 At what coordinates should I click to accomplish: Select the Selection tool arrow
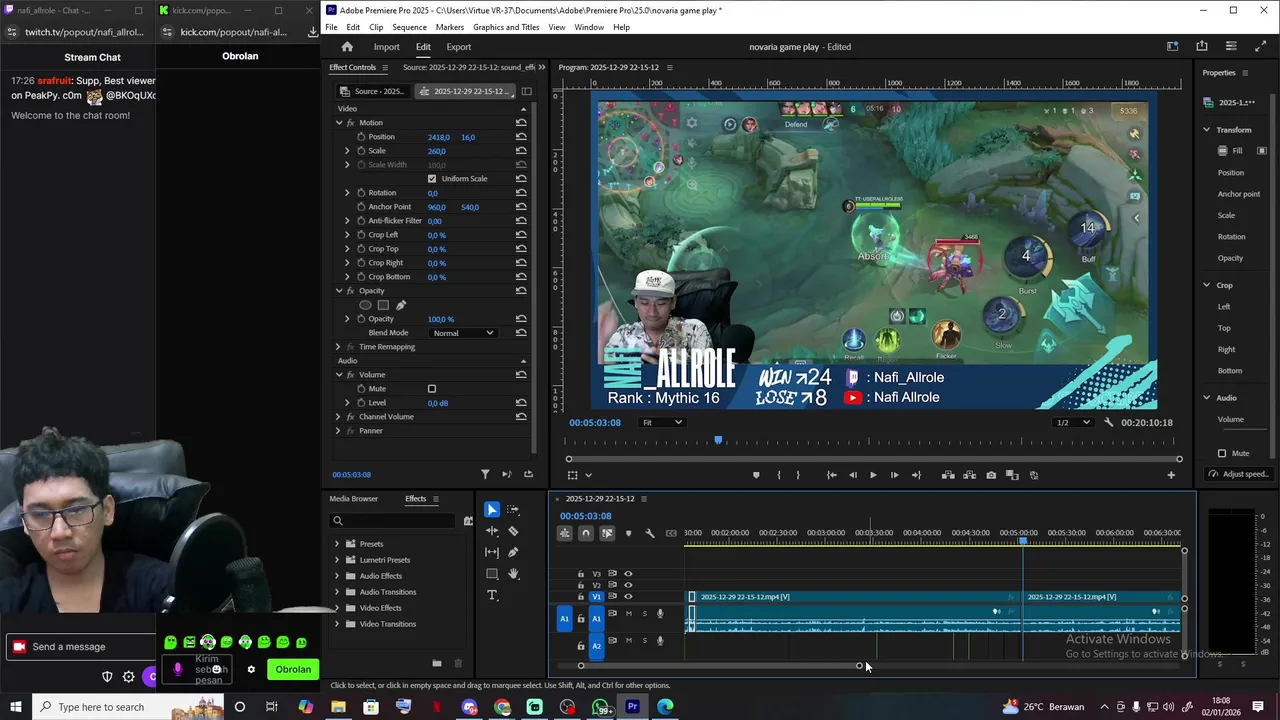492,510
